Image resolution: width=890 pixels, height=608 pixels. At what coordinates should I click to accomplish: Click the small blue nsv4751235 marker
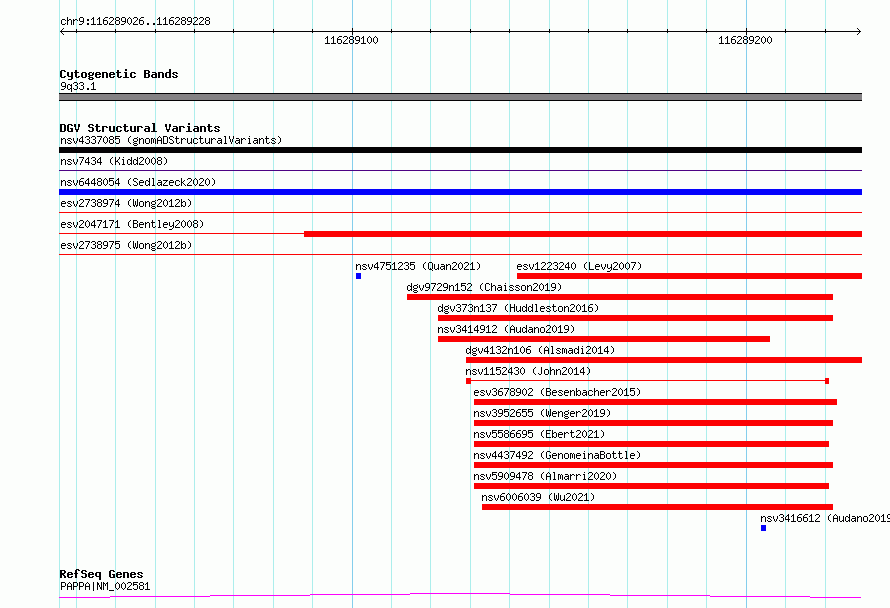pyautogui.click(x=358, y=276)
